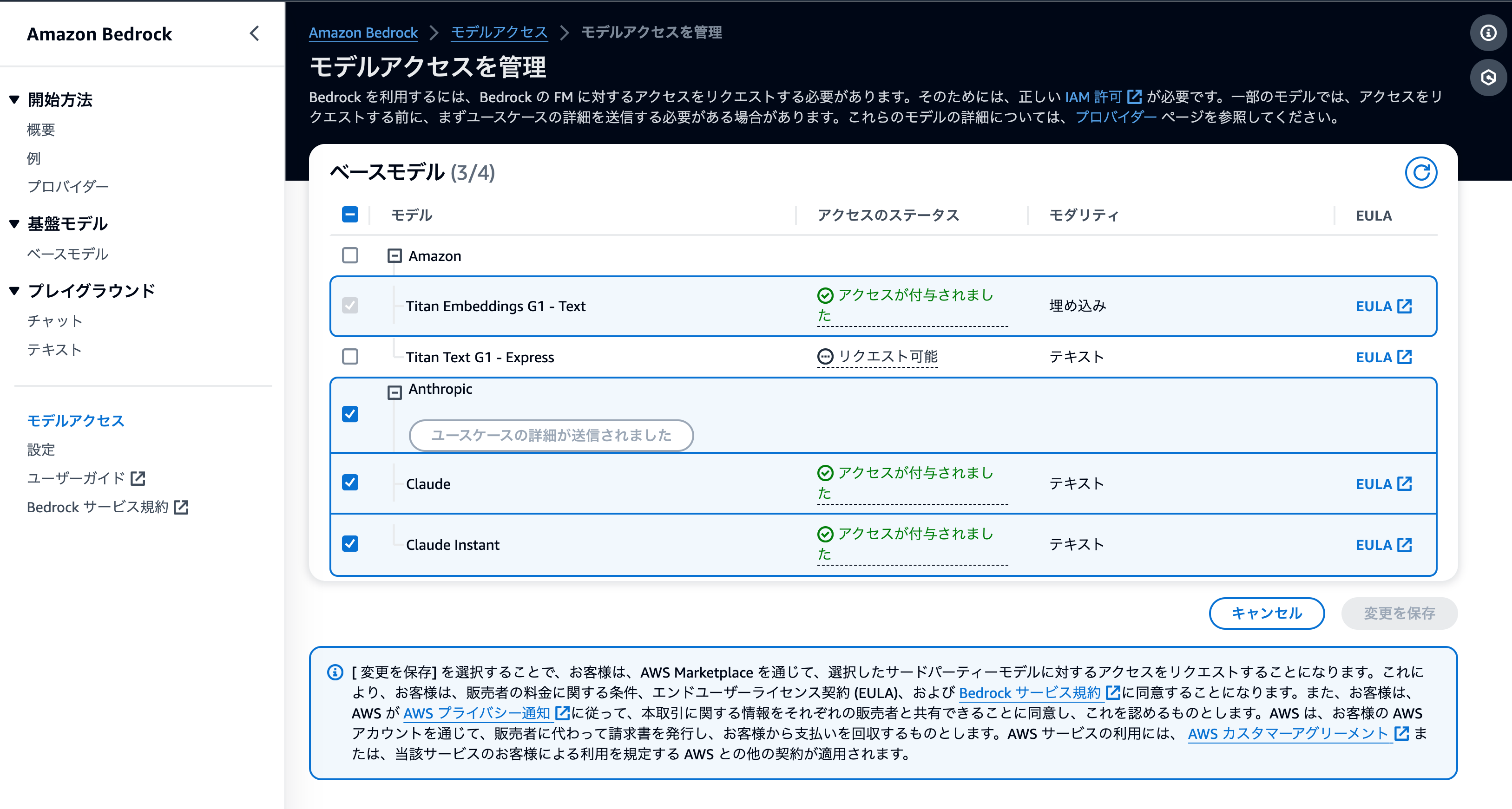Collapse the Anthropic provider group
Image resolution: width=1512 pixels, height=809 pixels.
394,392
